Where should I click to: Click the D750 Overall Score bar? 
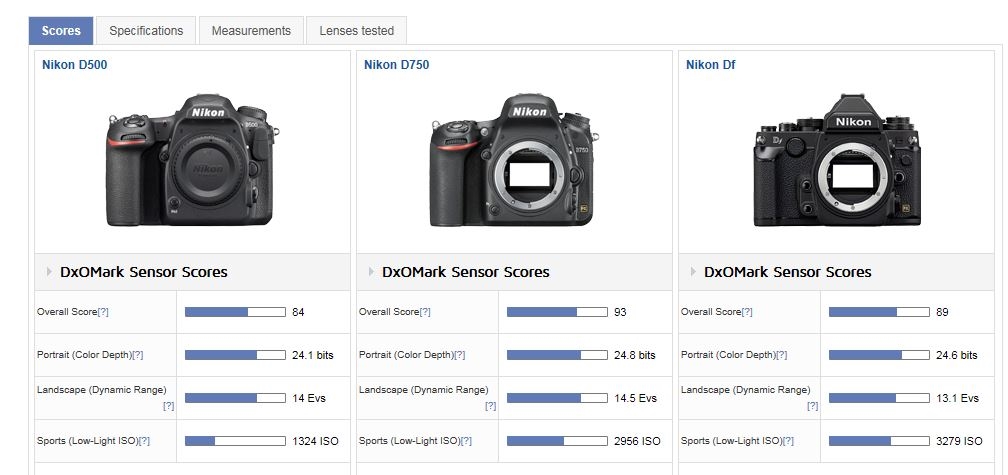556,312
